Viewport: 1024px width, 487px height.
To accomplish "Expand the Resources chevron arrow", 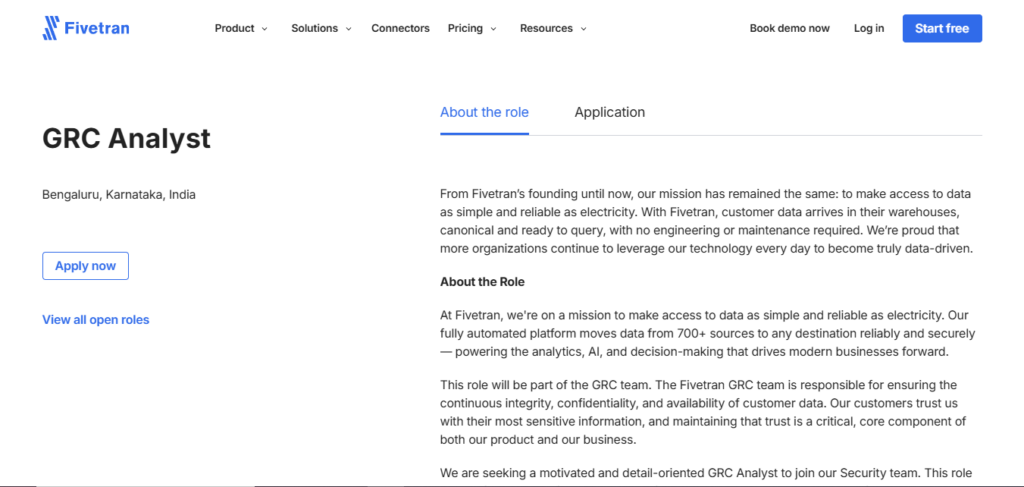I will coord(583,29).
